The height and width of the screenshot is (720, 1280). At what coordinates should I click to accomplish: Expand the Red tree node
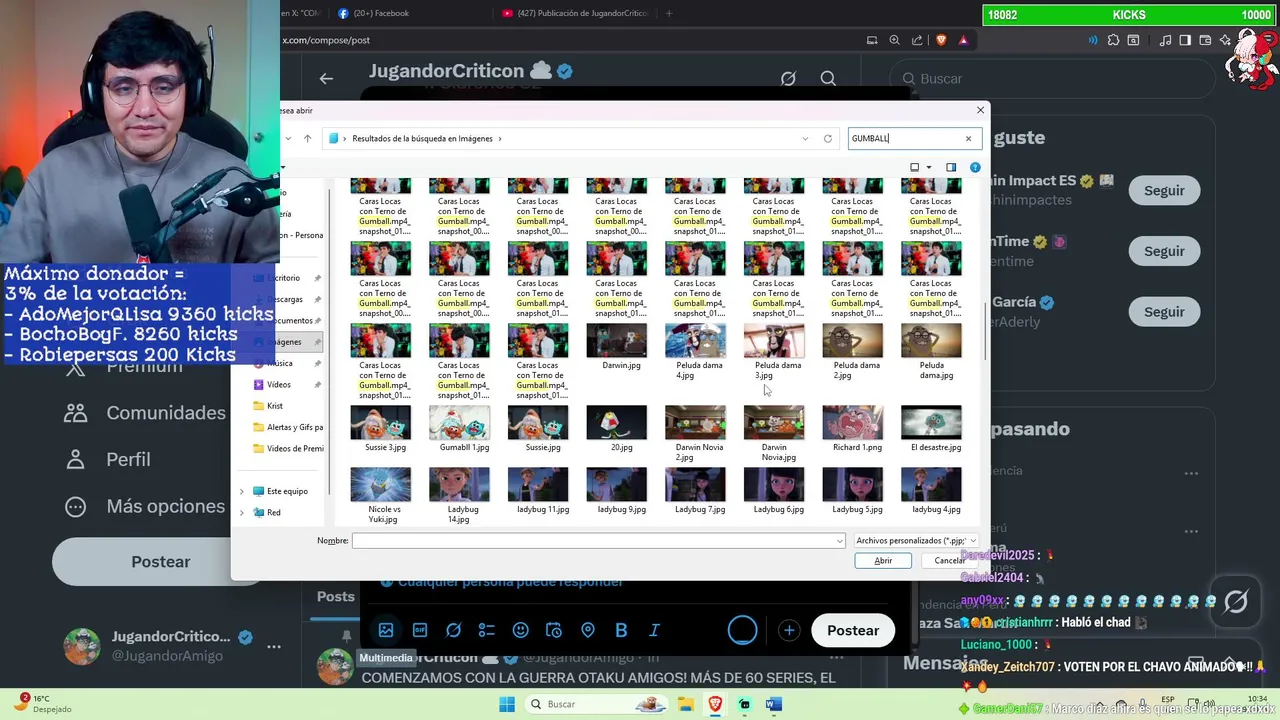pos(241,512)
